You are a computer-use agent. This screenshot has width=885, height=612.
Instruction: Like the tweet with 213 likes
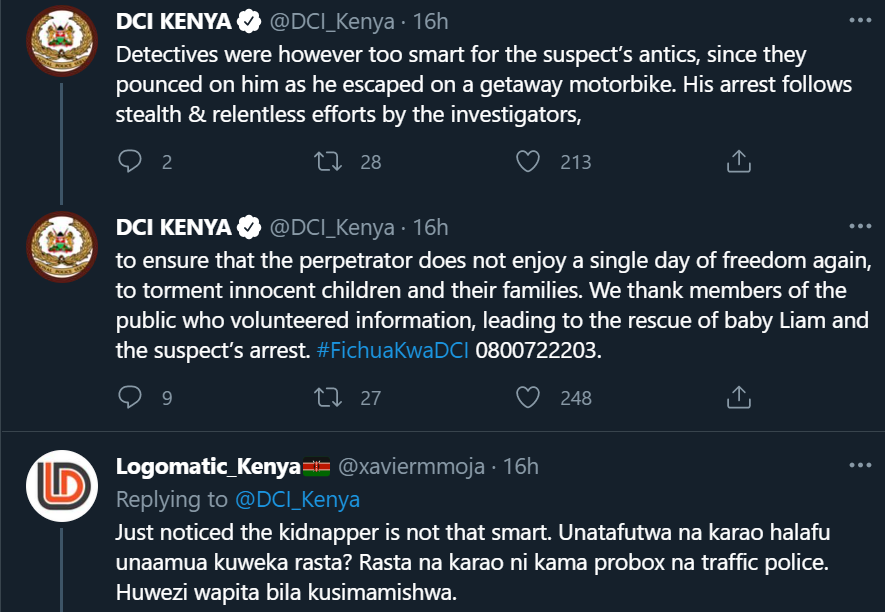coord(528,161)
